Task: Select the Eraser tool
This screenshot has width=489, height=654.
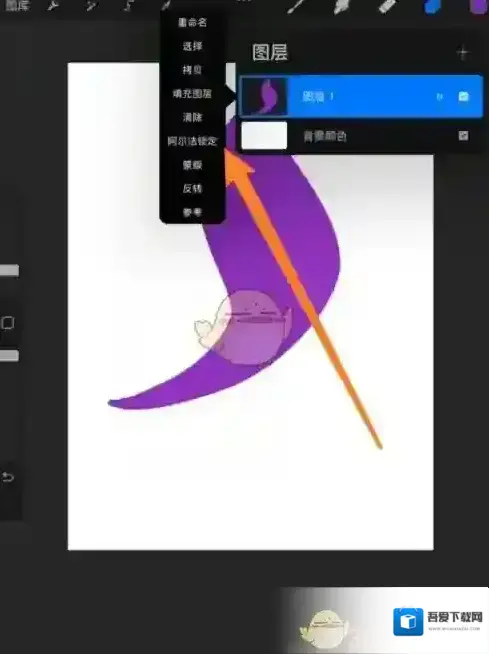Action: pos(387,7)
